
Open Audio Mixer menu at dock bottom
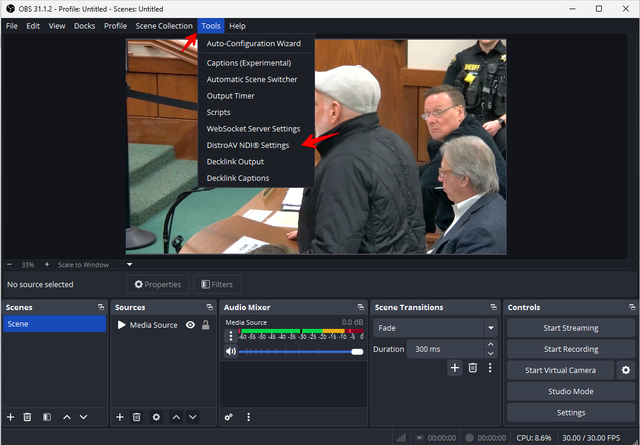pyautogui.click(x=249, y=417)
